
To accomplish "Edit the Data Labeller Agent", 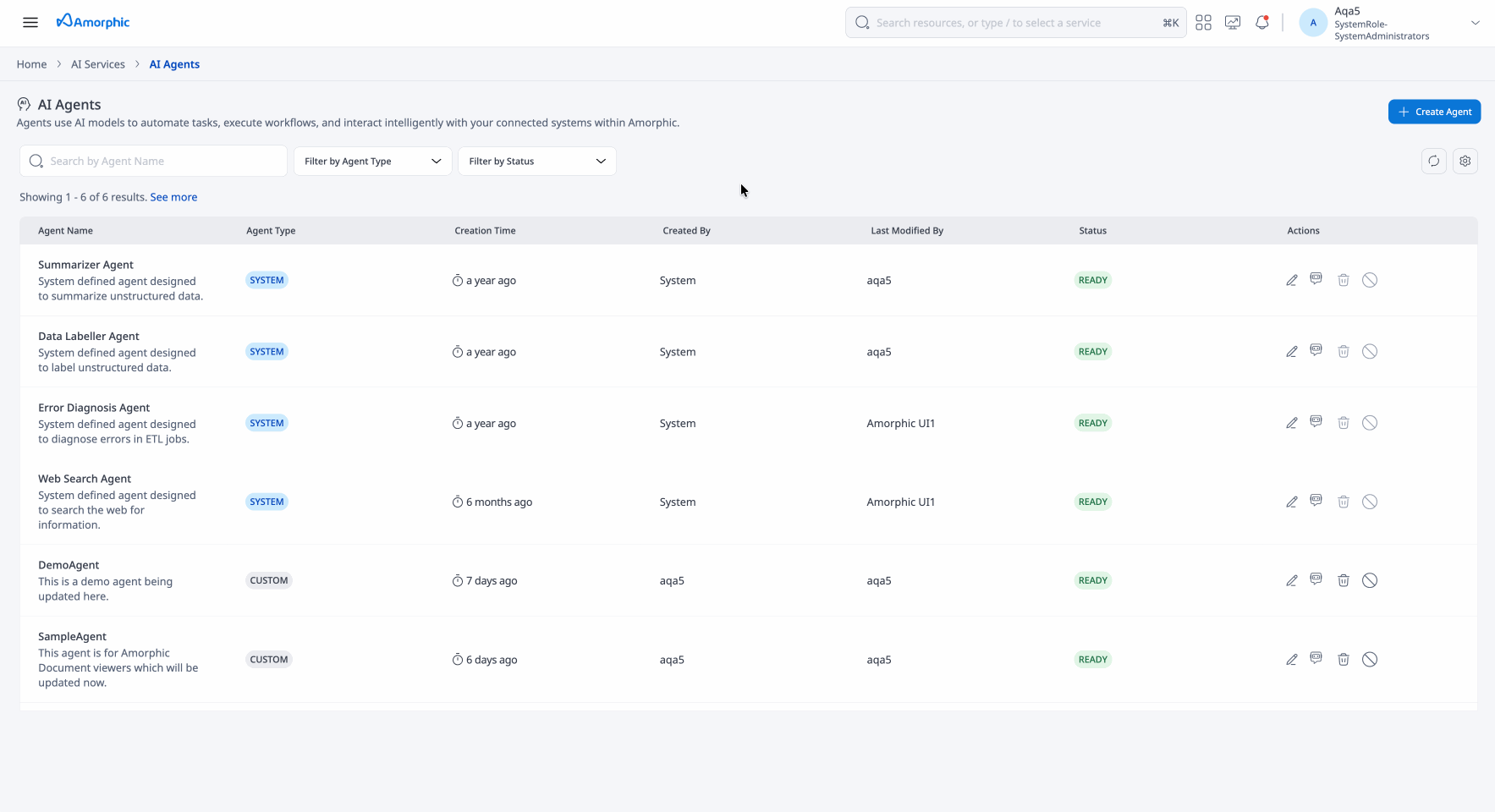I will tap(1292, 351).
